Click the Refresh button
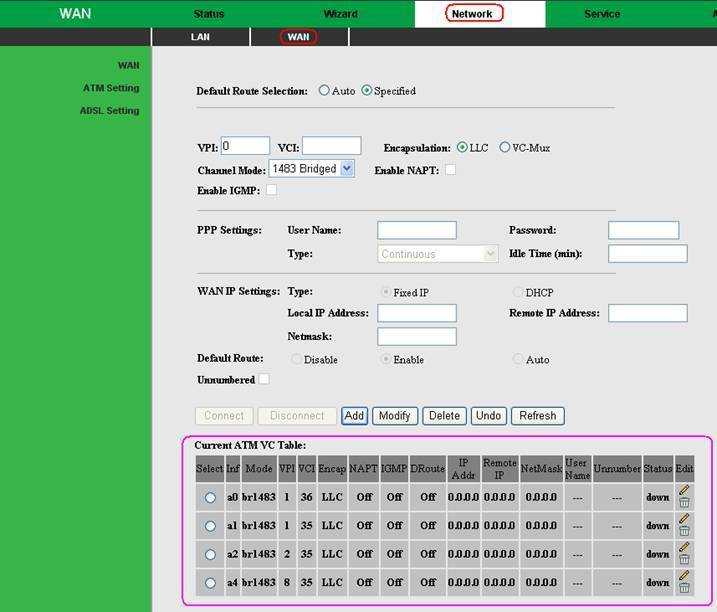 (537, 416)
